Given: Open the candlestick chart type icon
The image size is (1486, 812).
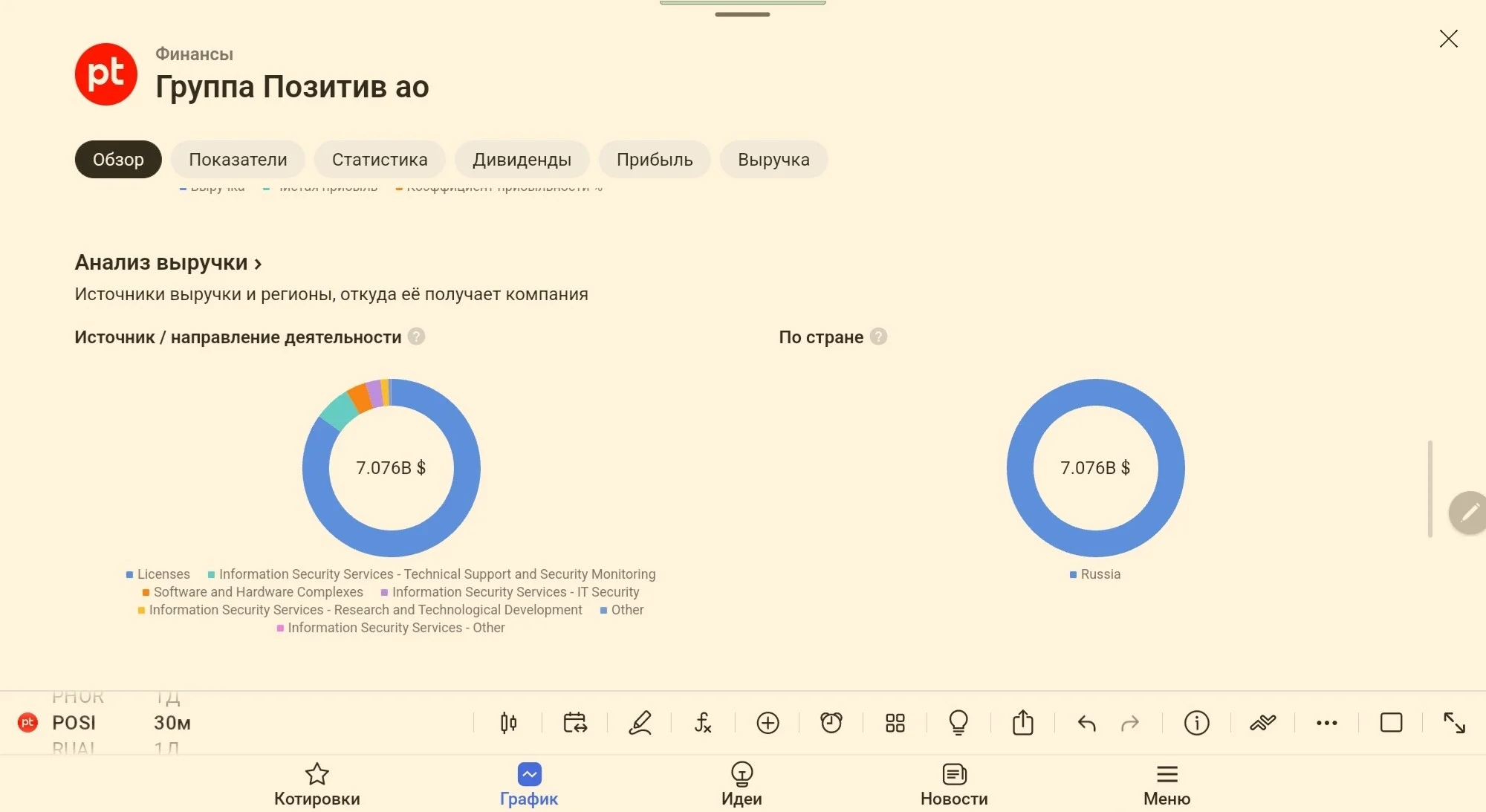Looking at the screenshot, I should pos(508,723).
